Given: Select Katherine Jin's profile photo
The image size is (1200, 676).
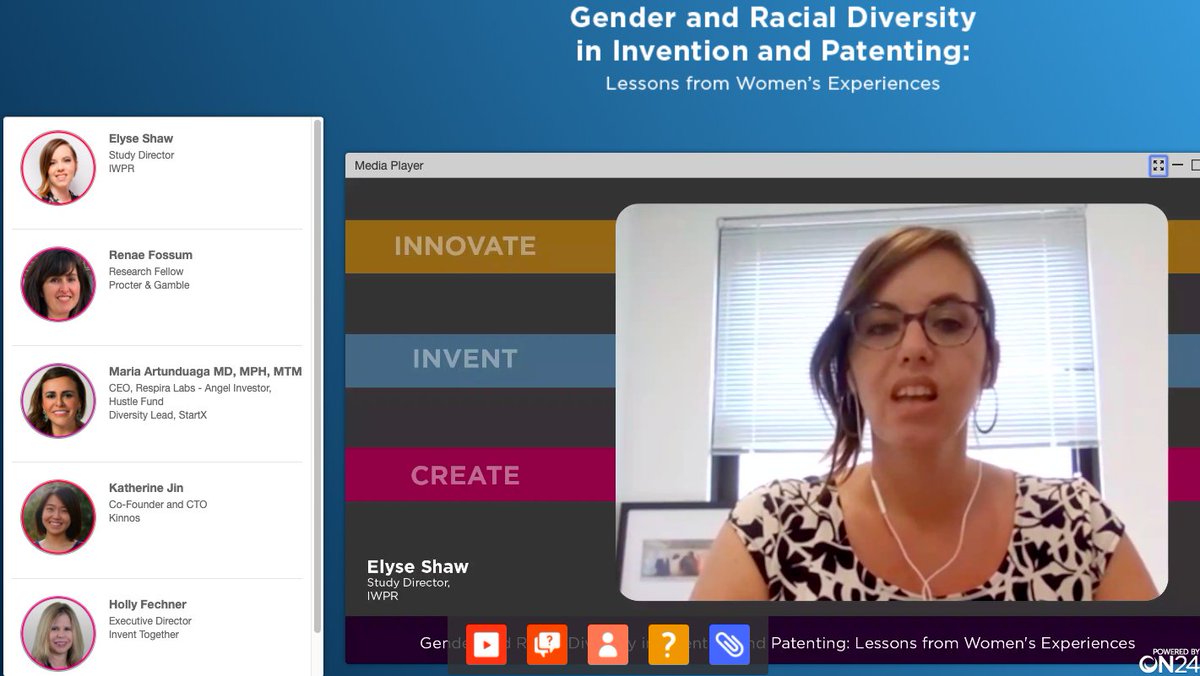Looking at the screenshot, I should click(x=58, y=517).
